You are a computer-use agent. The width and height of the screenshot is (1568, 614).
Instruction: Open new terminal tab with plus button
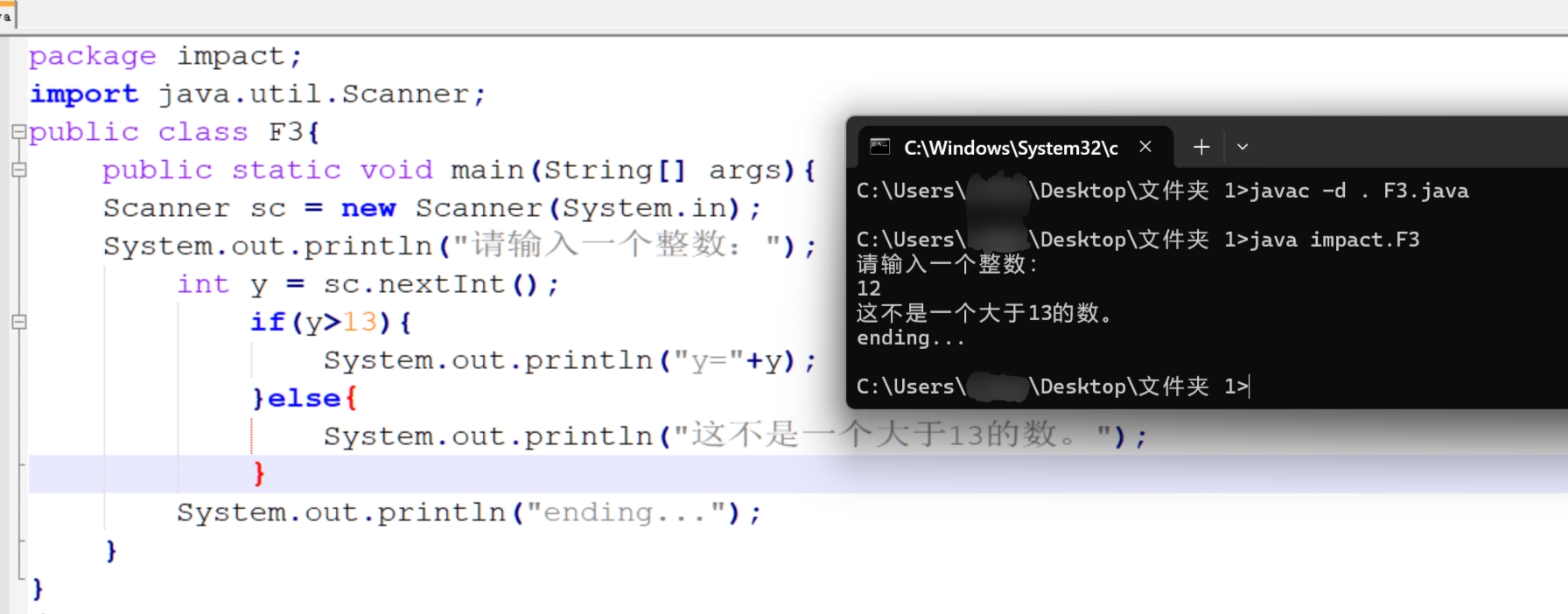tap(1201, 147)
